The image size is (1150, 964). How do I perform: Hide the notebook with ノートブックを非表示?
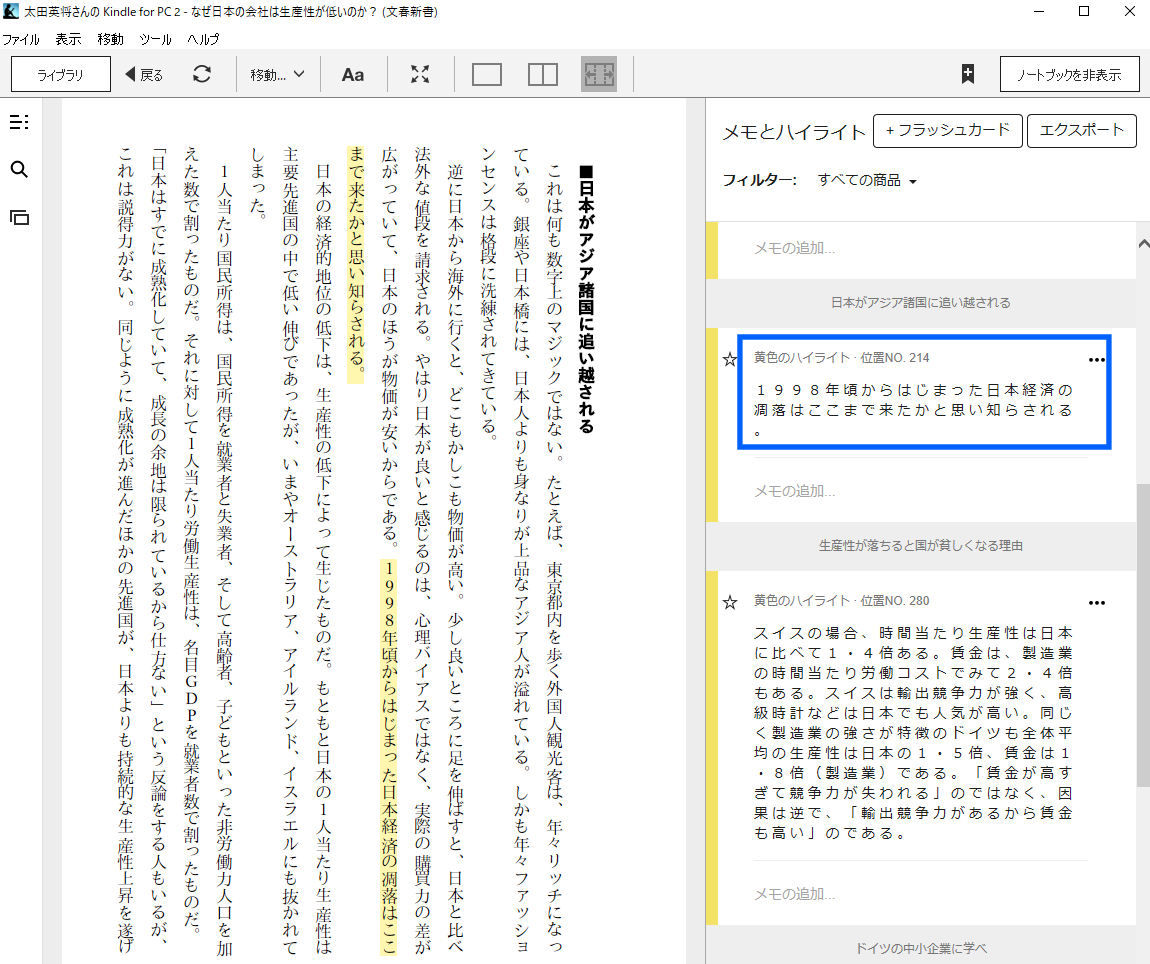[x=1069, y=74]
